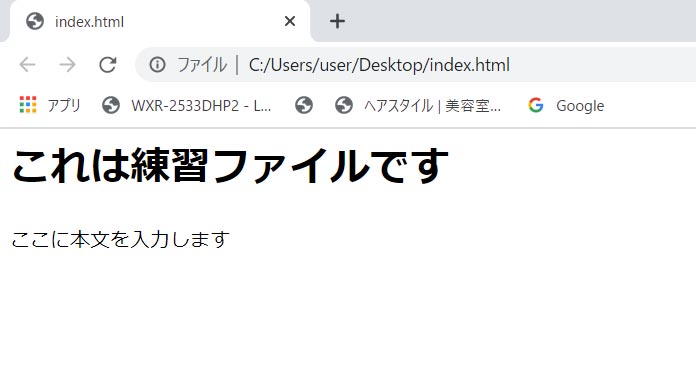Reload the index.html page
Viewport: 696px width, 384px height.
pos(108,65)
